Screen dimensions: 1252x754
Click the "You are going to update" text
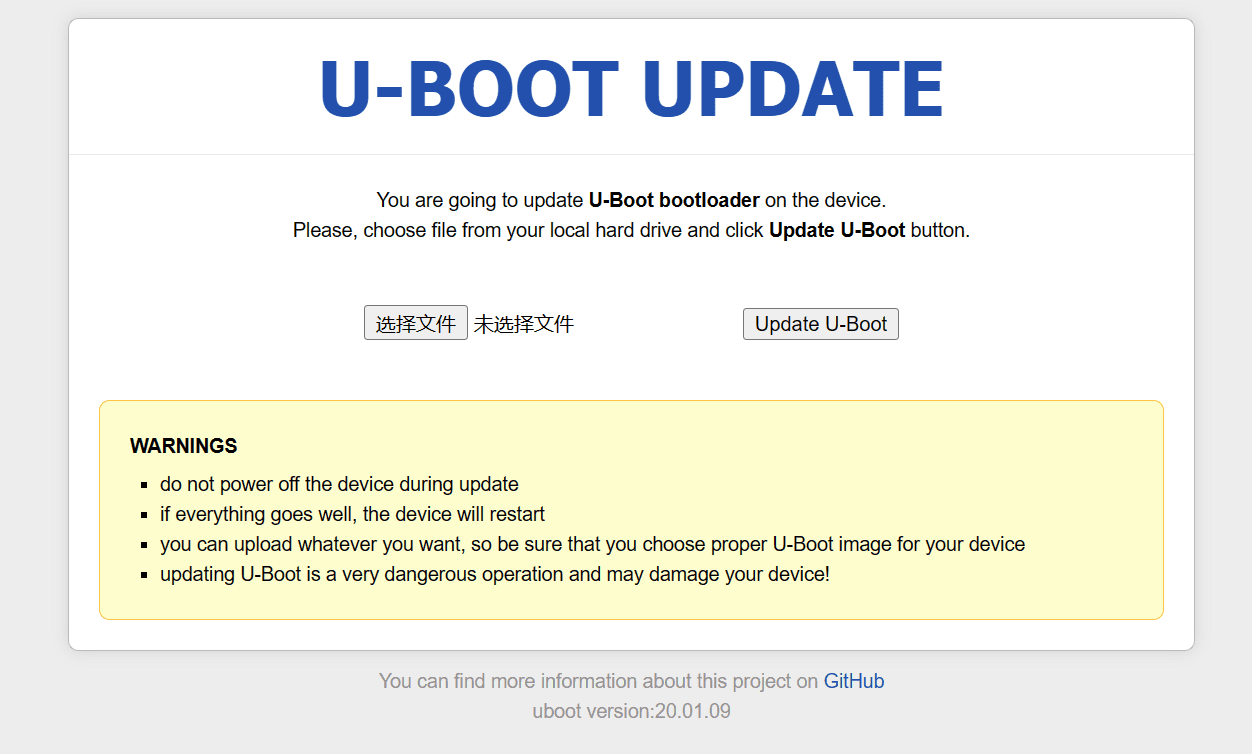[x=481, y=200]
